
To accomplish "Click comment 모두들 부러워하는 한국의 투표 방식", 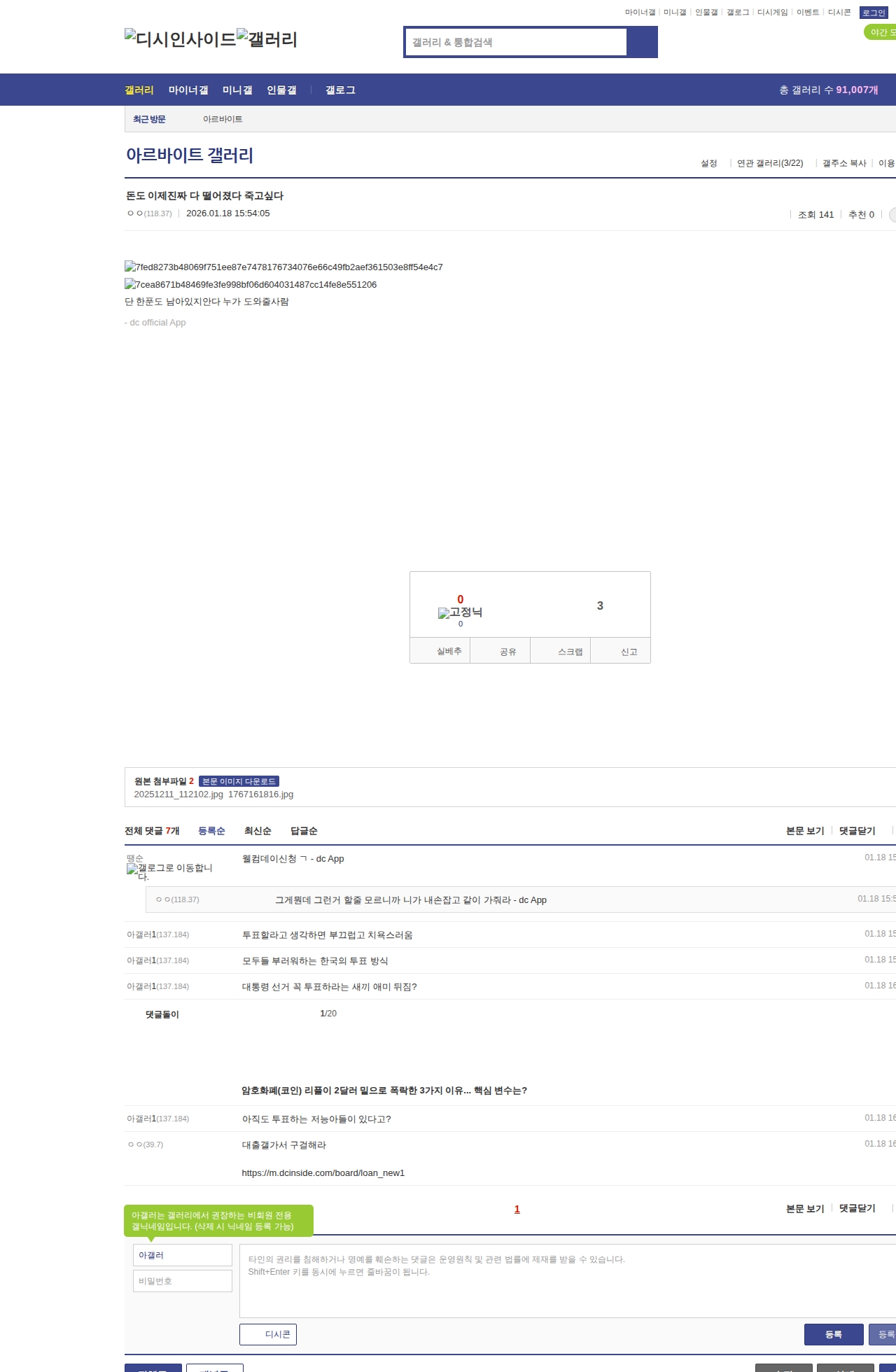I will (x=315, y=961).
